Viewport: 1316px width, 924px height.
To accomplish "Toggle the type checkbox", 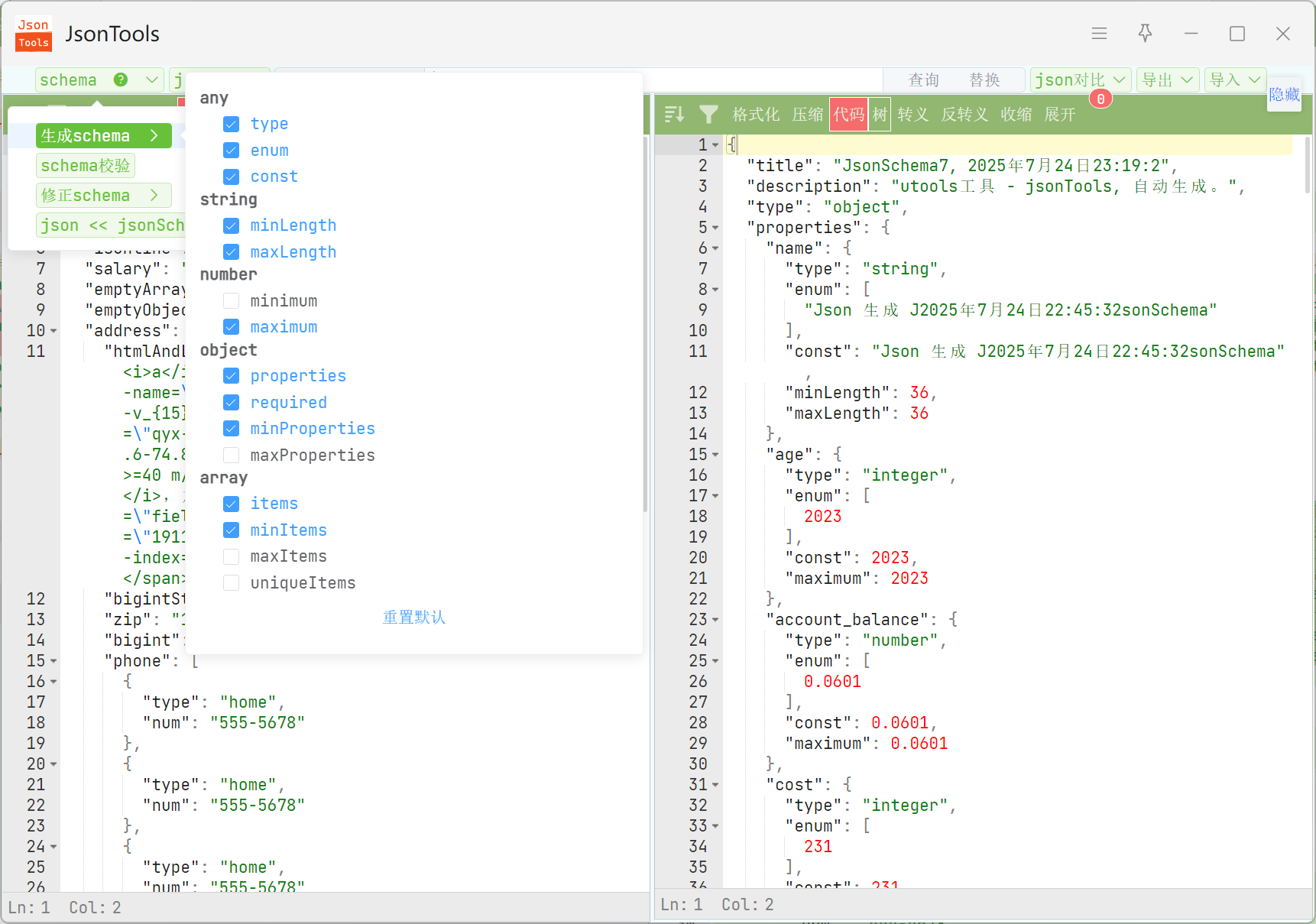I will coord(232,124).
